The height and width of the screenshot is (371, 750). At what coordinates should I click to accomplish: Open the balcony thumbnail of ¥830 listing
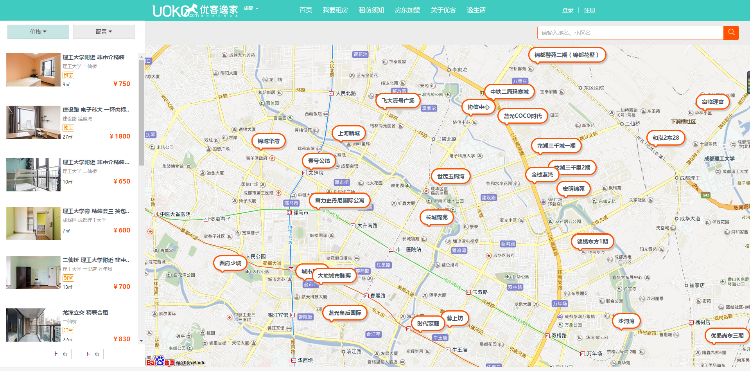[33, 325]
